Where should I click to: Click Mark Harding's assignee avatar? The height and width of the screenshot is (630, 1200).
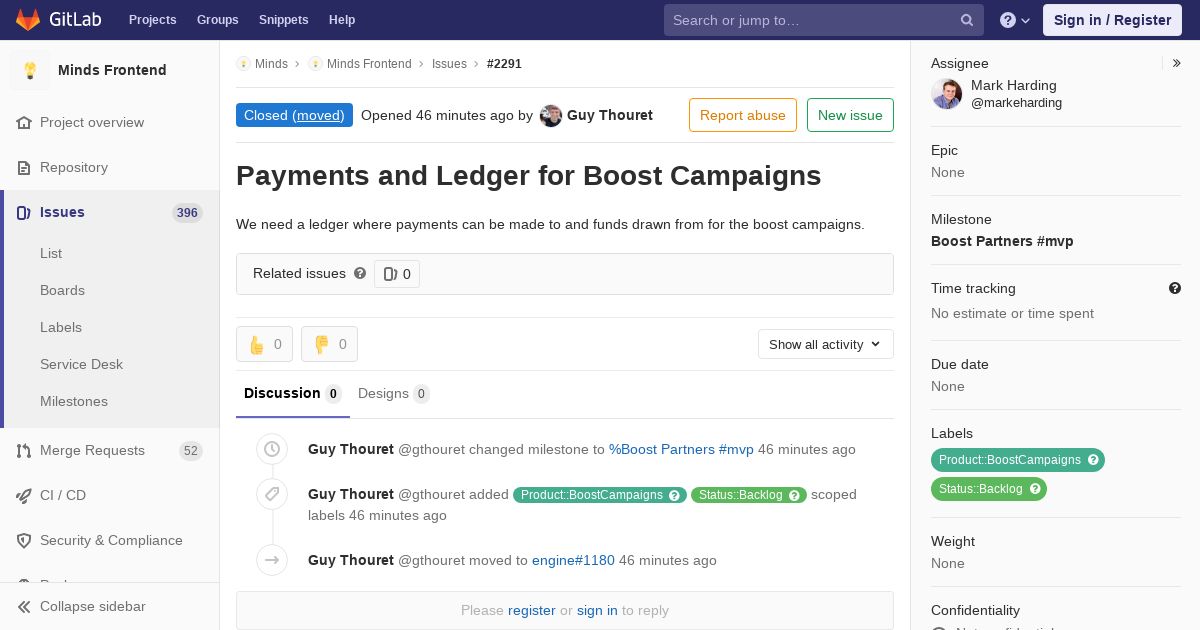(x=947, y=94)
